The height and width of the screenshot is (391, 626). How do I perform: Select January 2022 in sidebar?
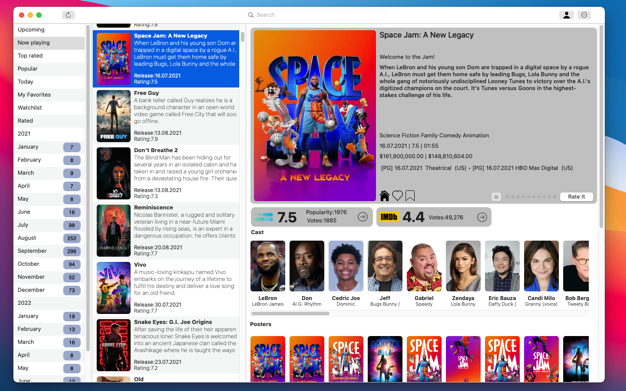pyautogui.click(x=49, y=316)
